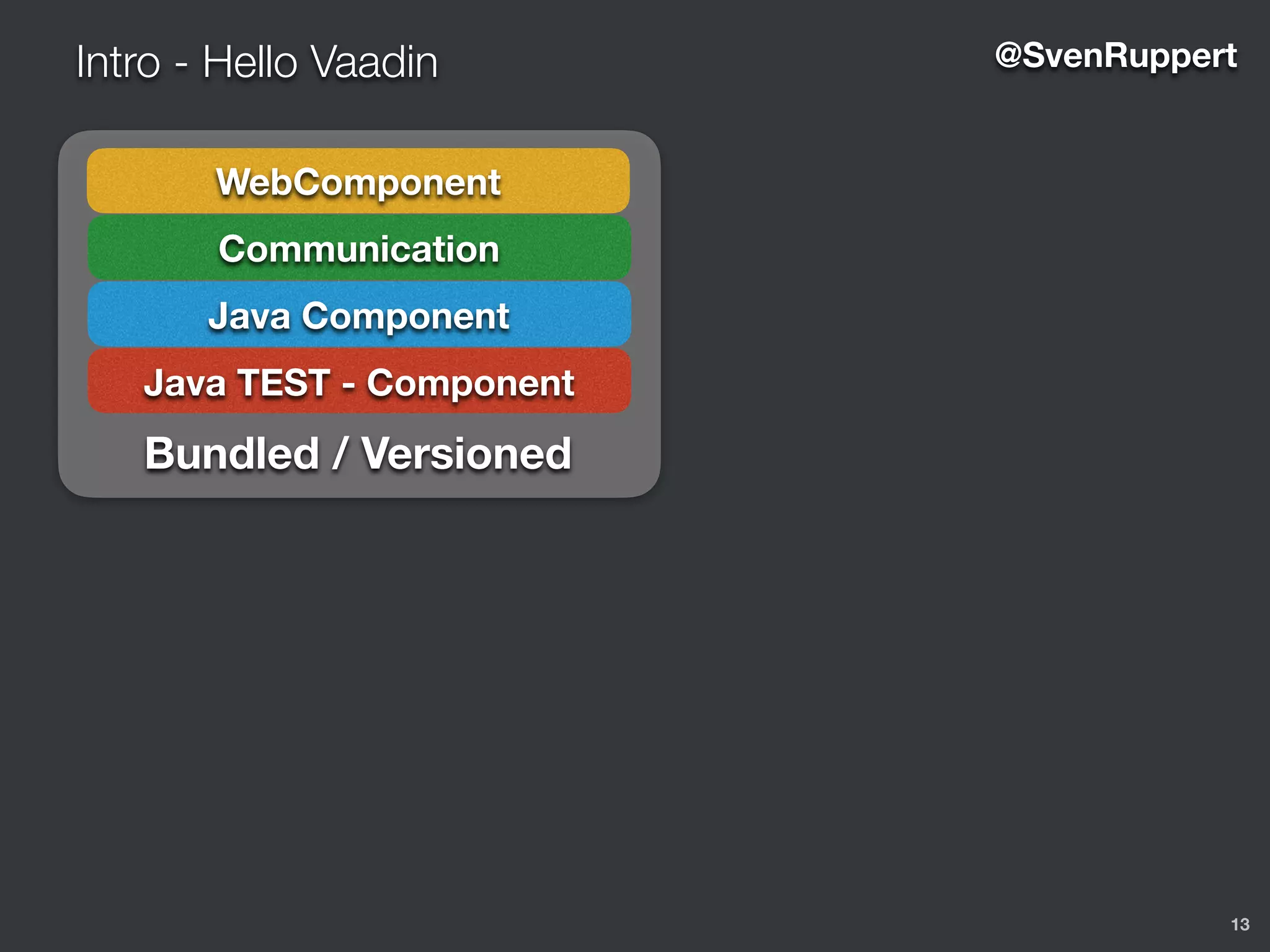Click the word "Hello" in the slide title

tap(249, 62)
